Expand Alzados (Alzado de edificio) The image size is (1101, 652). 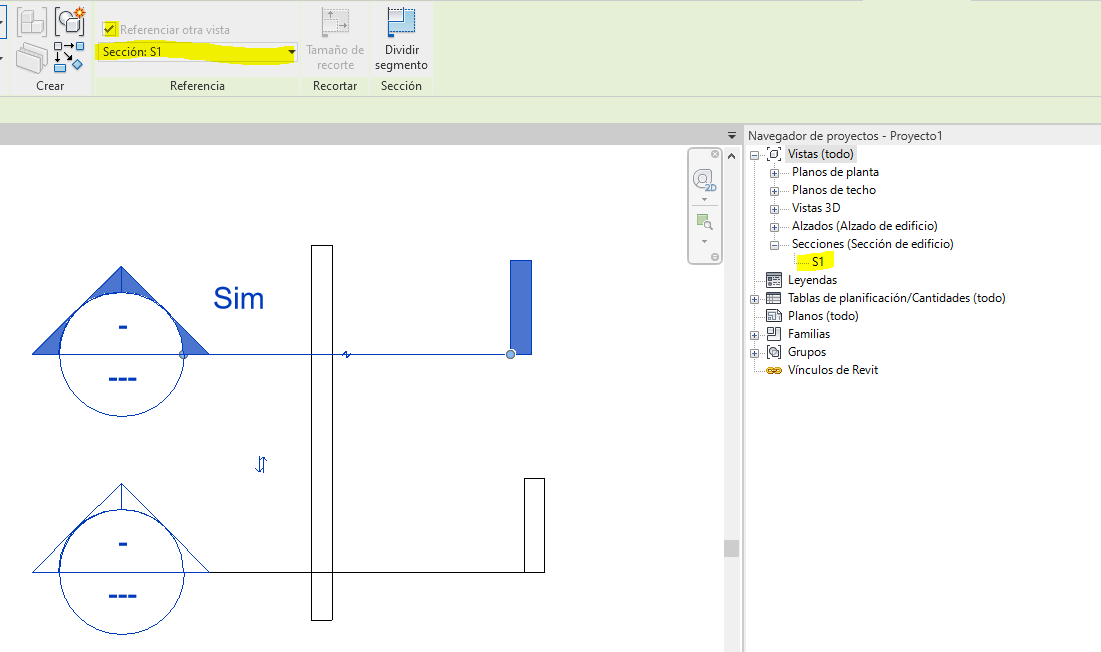[x=775, y=226]
